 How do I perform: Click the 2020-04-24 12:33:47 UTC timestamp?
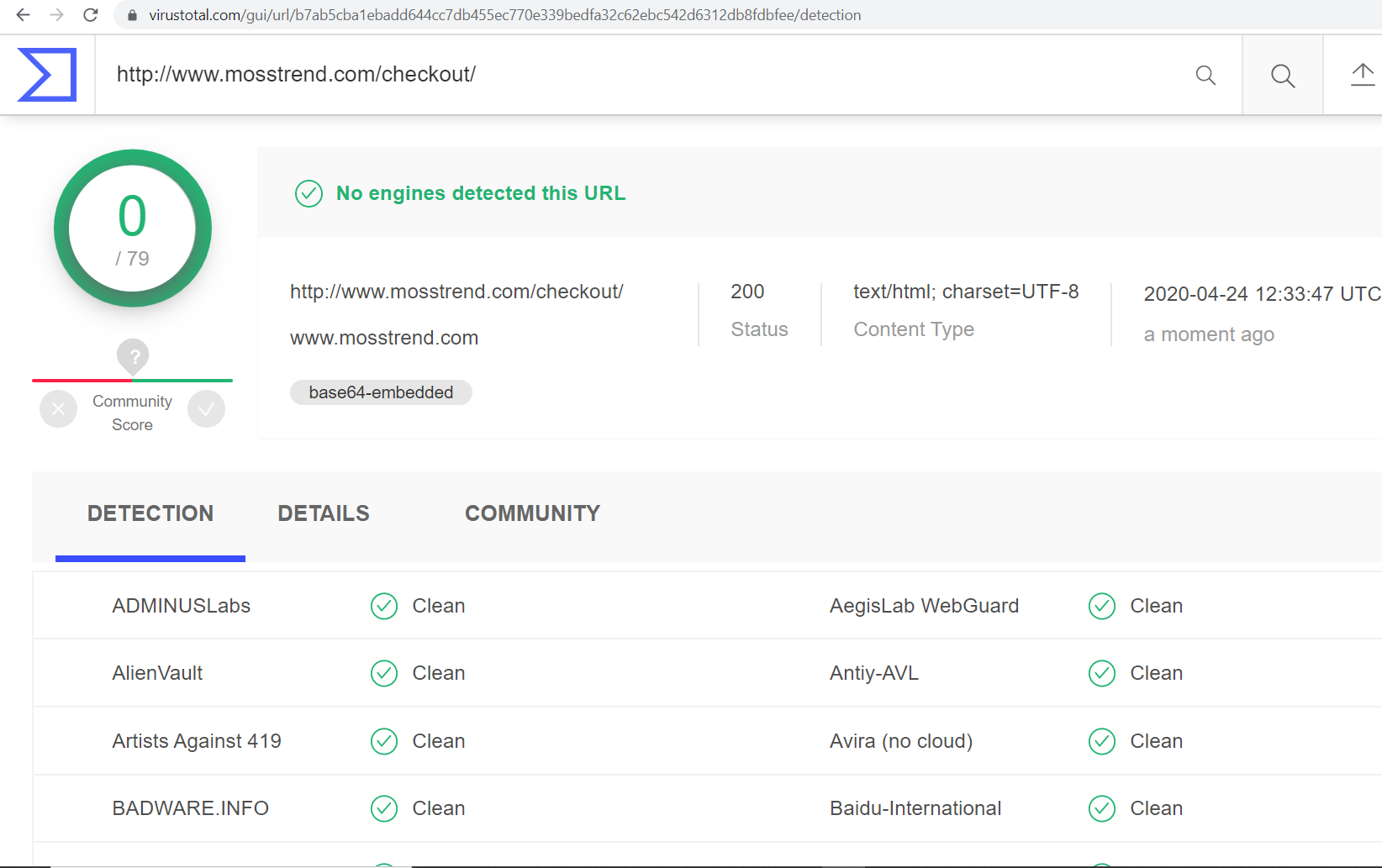click(1262, 294)
